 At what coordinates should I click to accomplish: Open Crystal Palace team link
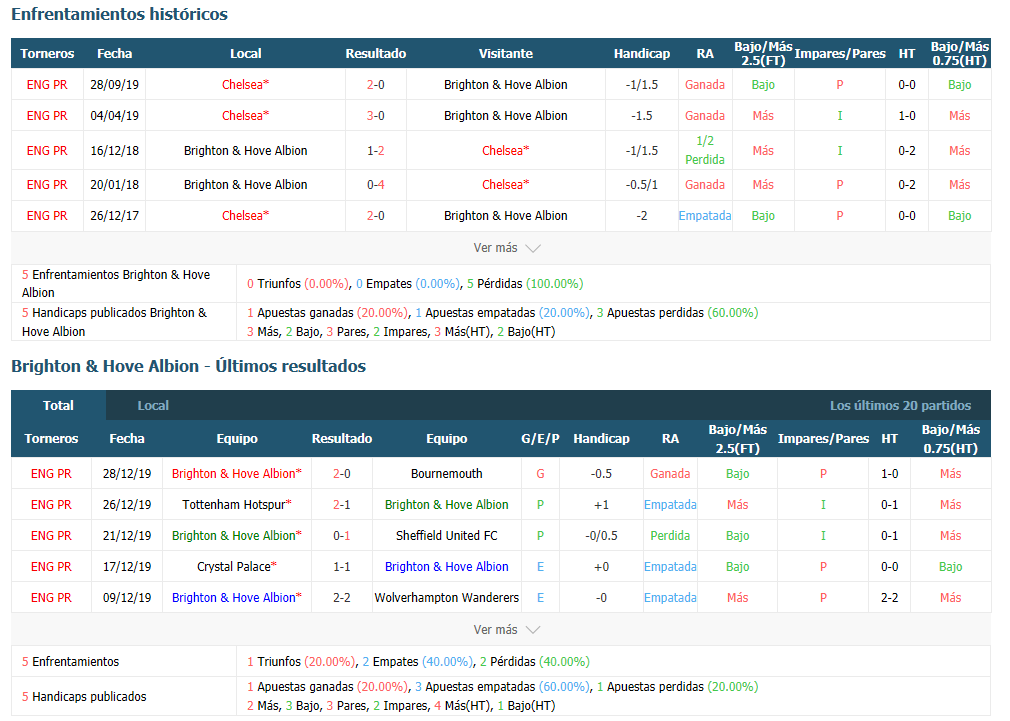[236, 566]
